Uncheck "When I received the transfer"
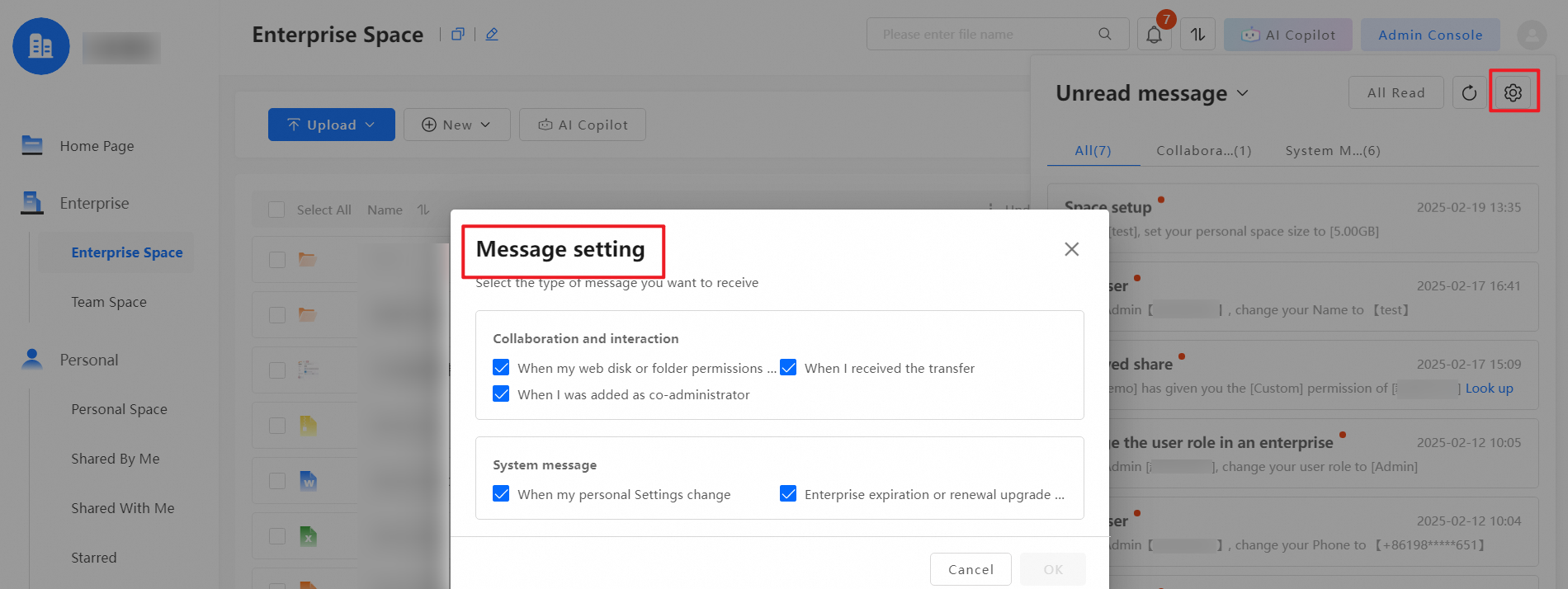The height and width of the screenshot is (589, 1568). click(x=789, y=368)
